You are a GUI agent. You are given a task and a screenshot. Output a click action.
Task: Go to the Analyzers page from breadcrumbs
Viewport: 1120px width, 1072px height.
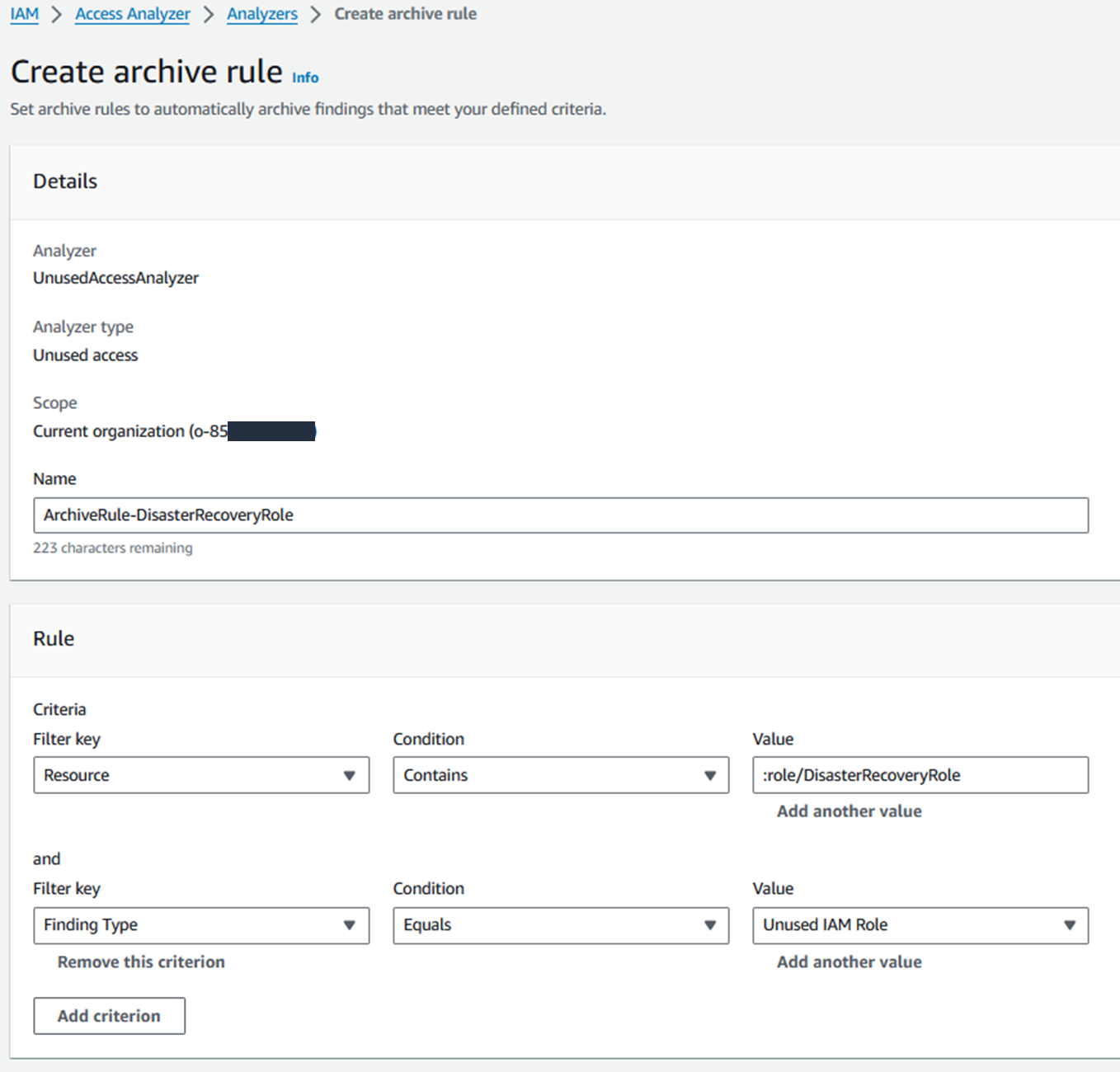[262, 13]
